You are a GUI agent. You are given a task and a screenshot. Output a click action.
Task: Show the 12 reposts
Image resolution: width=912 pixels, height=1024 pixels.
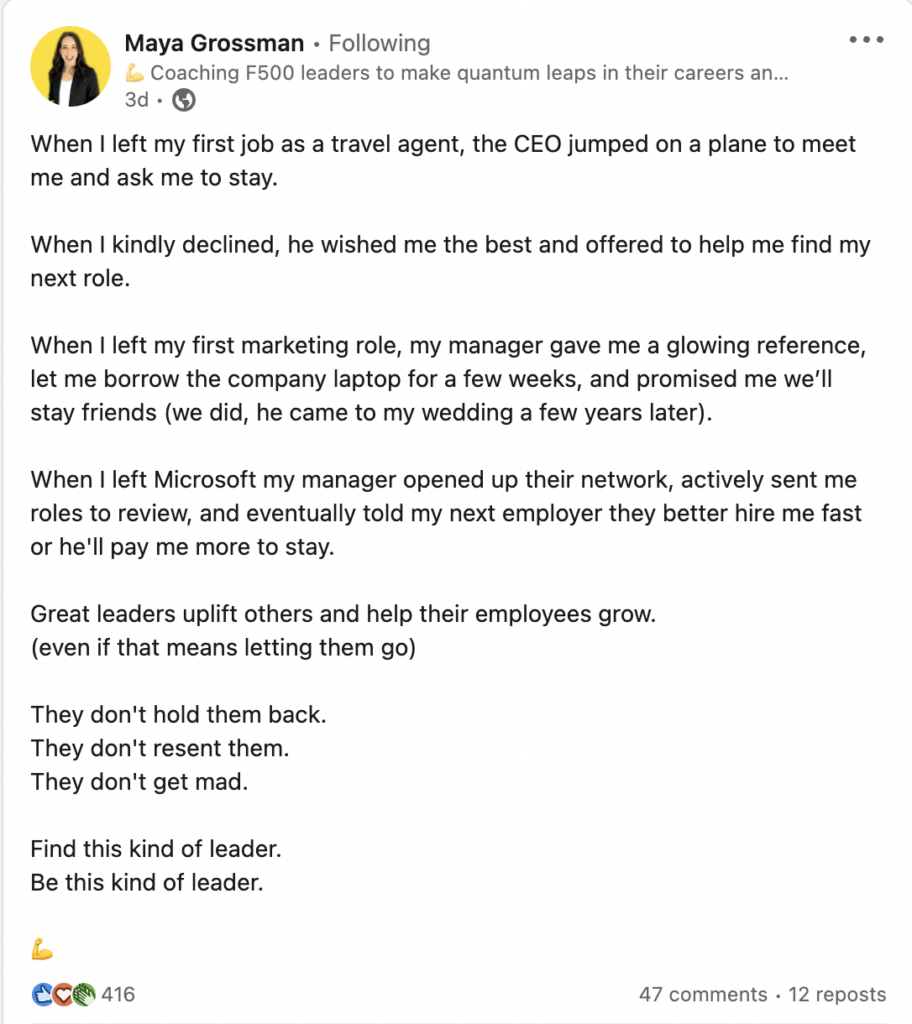click(837, 994)
